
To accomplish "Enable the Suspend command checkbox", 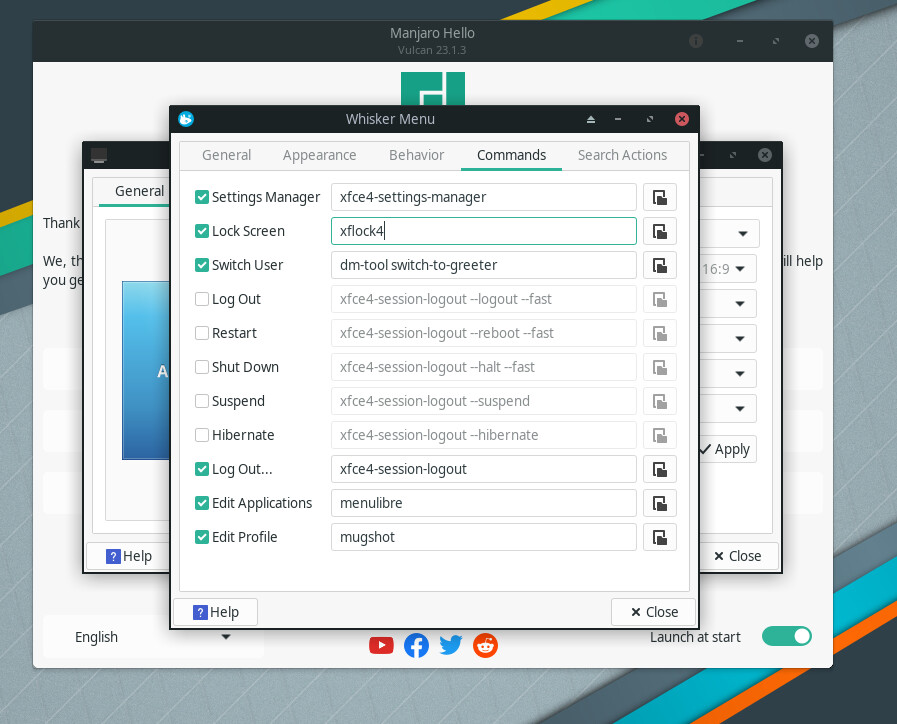I will [201, 401].
